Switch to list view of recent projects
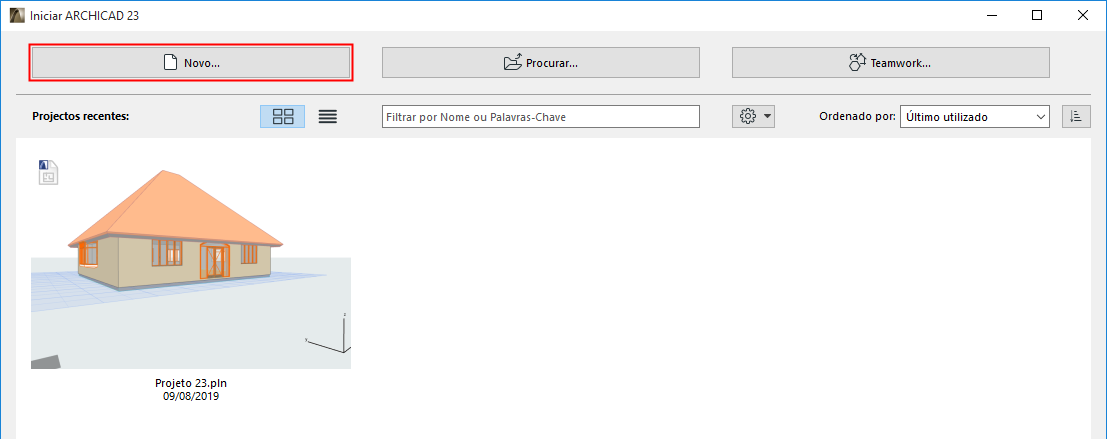Image resolution: width=1107 pixels, height=439 pixels. click(x=328, y=116)
